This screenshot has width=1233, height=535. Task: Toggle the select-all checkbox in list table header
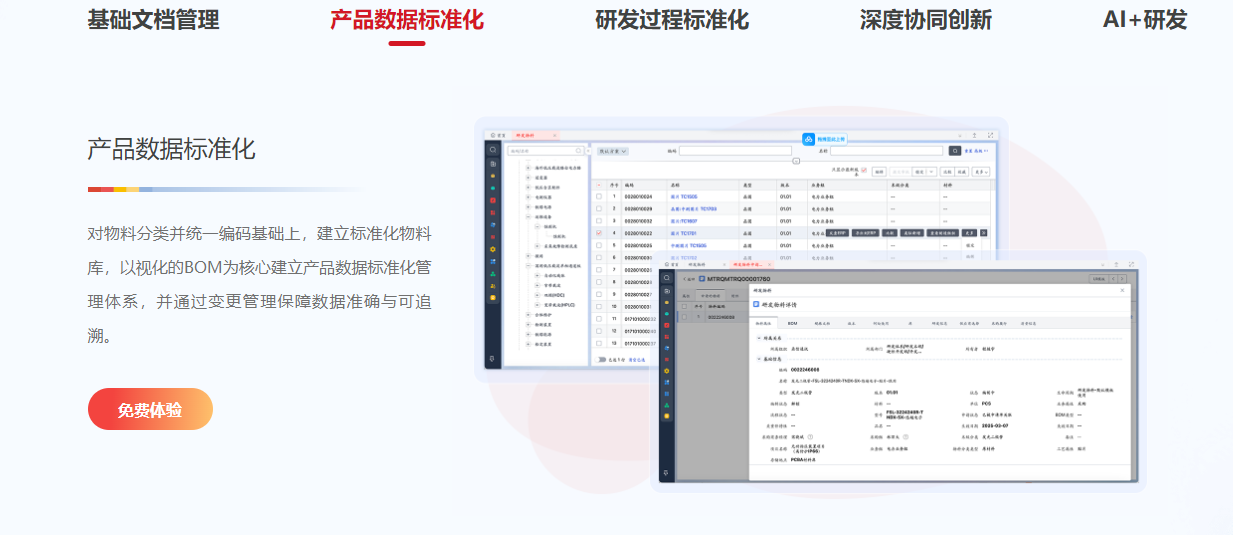pyautogui.click(x=599, y=185)
